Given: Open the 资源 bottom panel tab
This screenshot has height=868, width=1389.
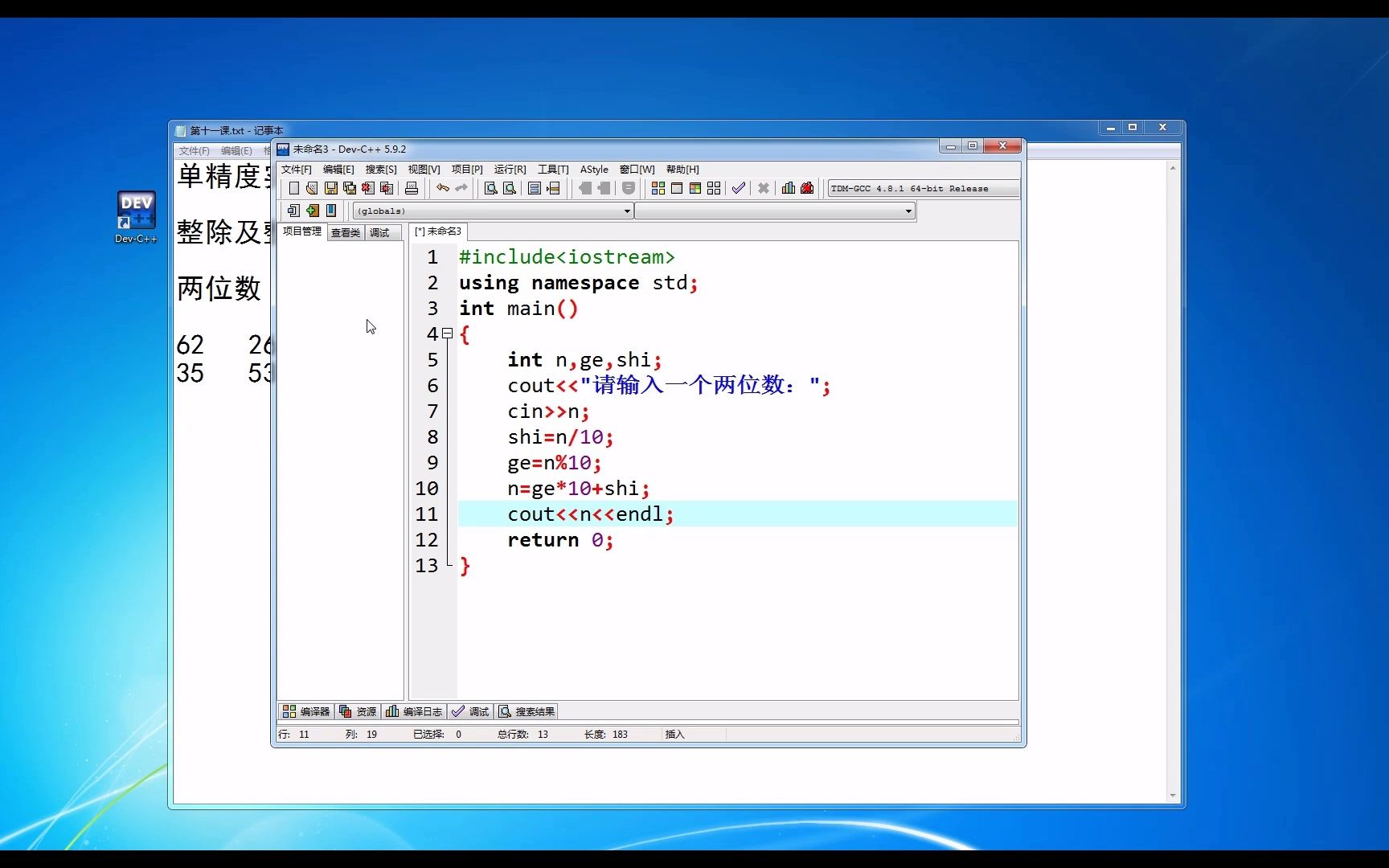Looking at the screenshot, I should pyautogui.click(x=358, y=711).
